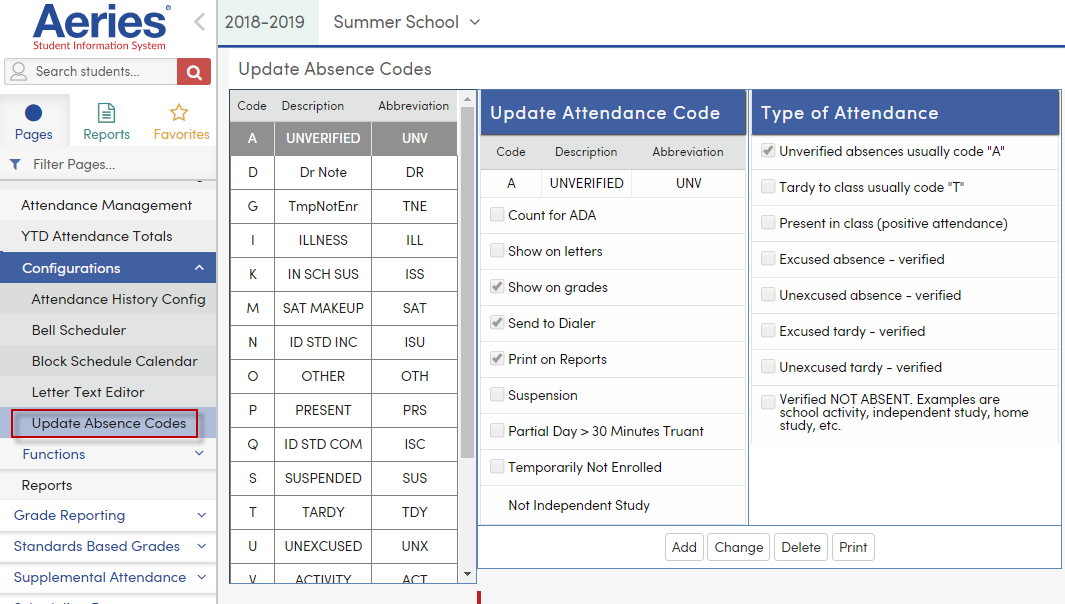This screenshot has height=604, width=1065.
Task: Select the OTHER code row
Action: (x=344, y=376)
